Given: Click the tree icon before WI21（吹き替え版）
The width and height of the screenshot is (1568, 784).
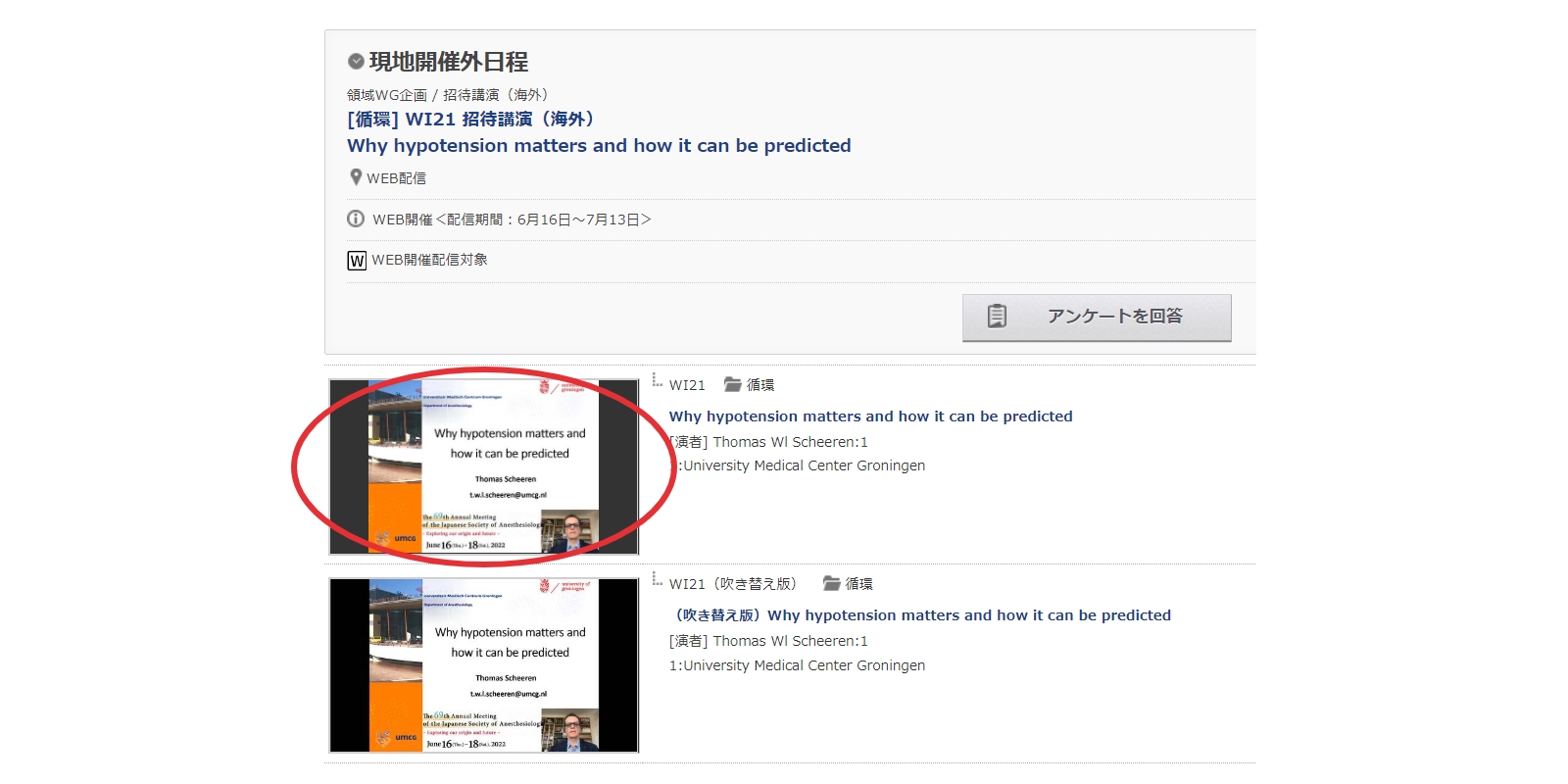Looking at the screenshot, I should [658, 580].
